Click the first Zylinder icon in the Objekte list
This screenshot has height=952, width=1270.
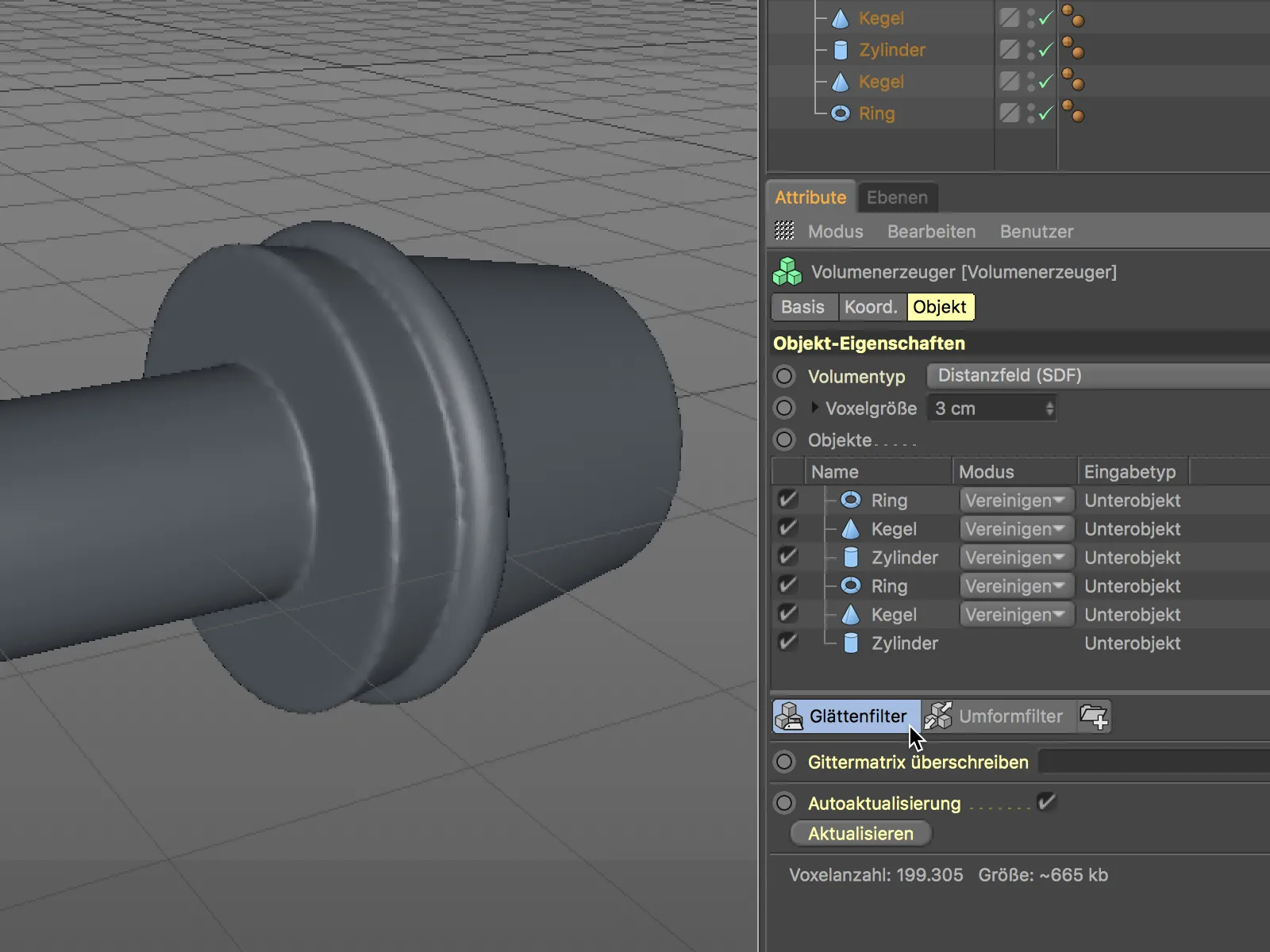point(850,557)
